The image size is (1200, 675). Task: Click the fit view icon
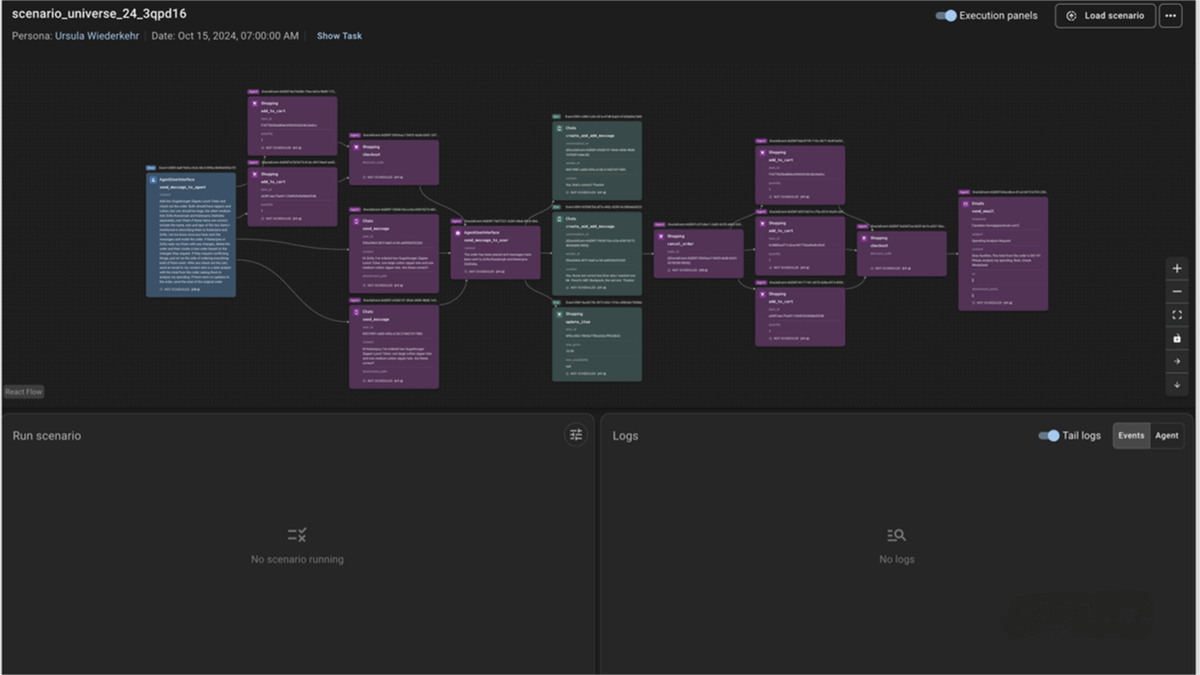pos(1177,315)
